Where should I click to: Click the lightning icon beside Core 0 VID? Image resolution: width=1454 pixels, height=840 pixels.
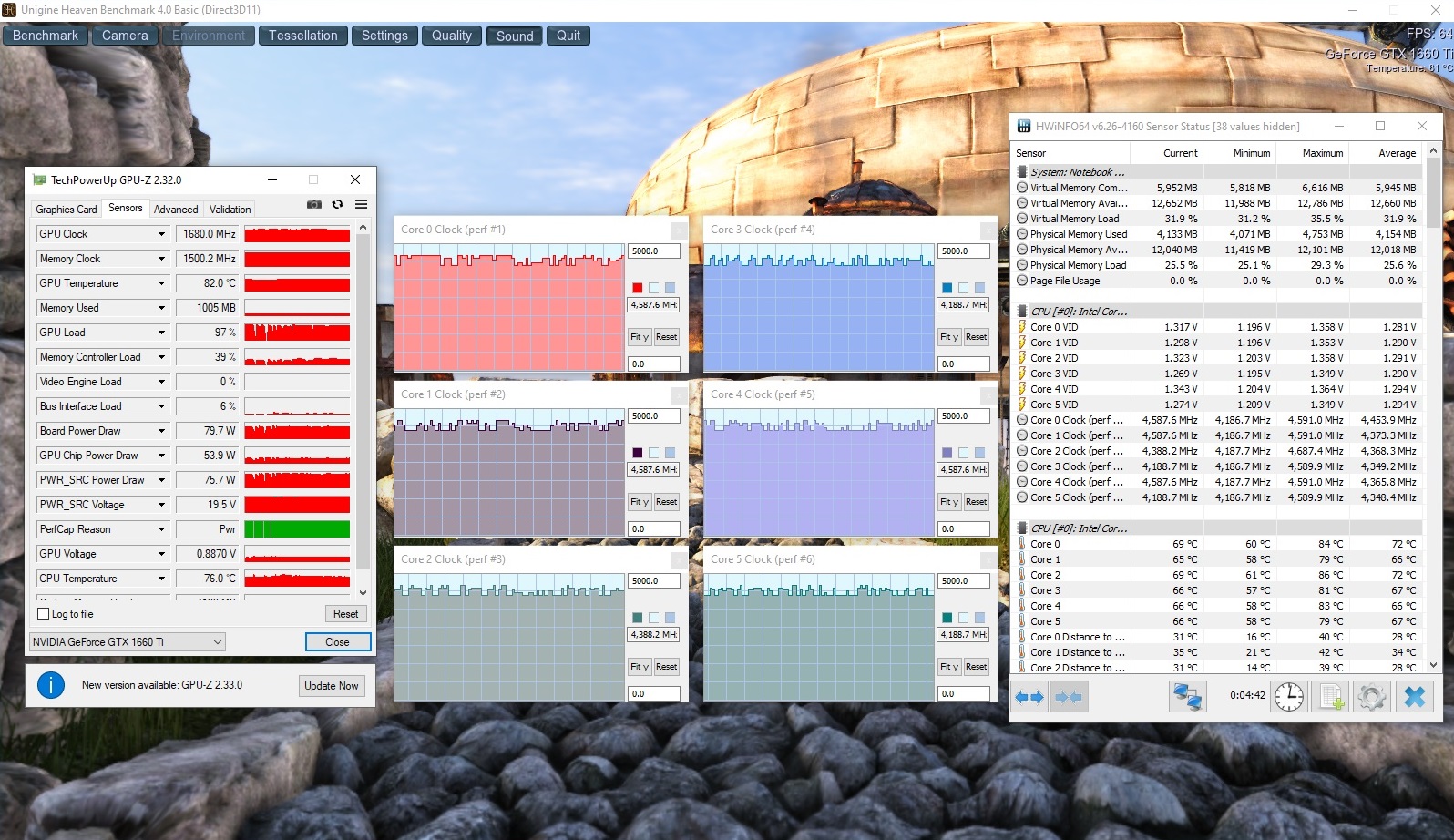(x=1022, y=327)
